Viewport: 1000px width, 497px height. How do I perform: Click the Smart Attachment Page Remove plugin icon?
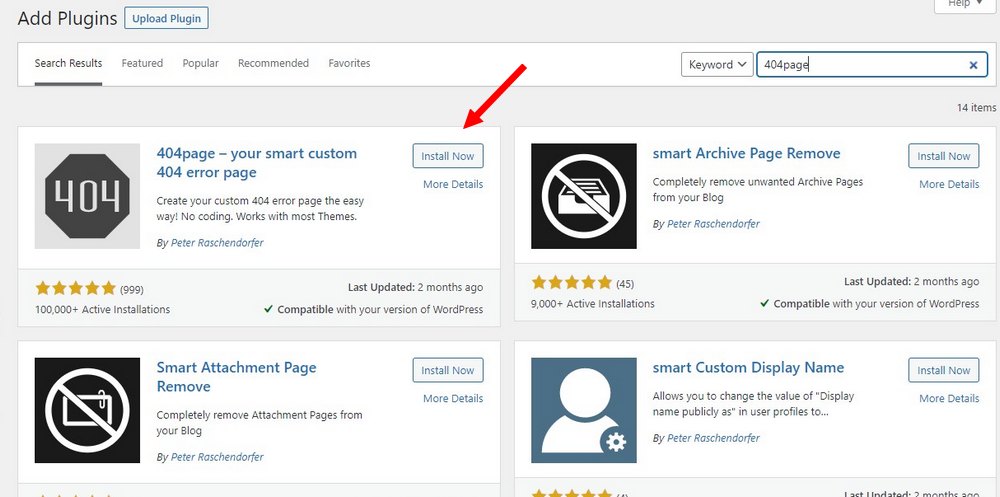(87, 410)
